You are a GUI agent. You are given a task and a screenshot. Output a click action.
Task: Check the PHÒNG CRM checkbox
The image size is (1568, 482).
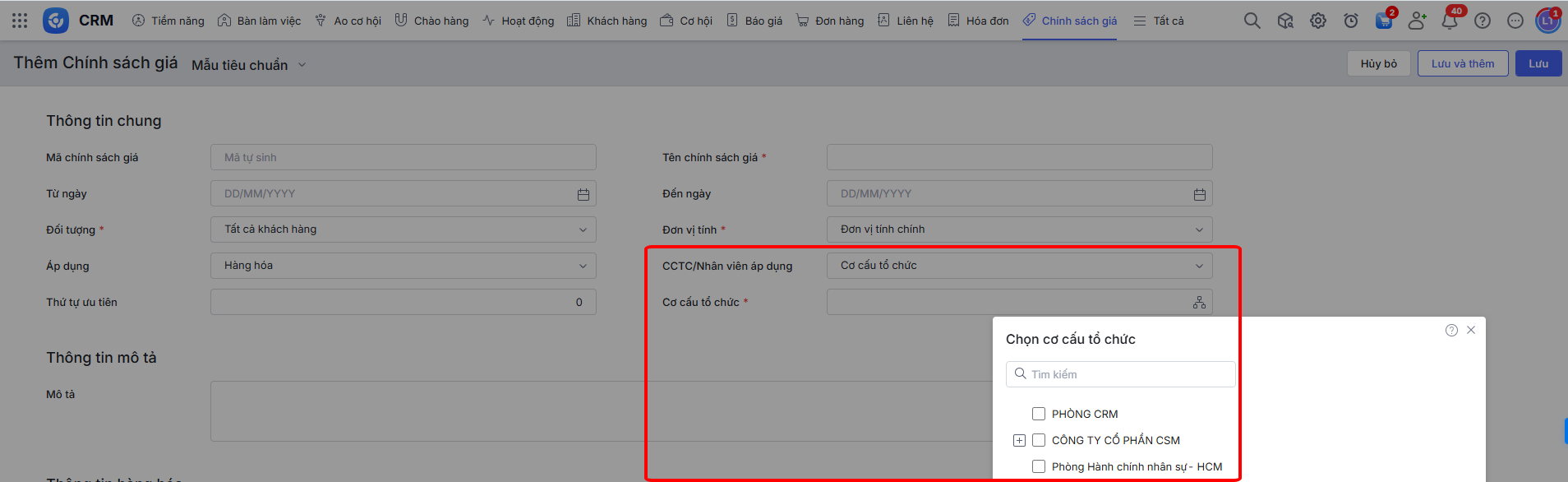(1039, 414)
